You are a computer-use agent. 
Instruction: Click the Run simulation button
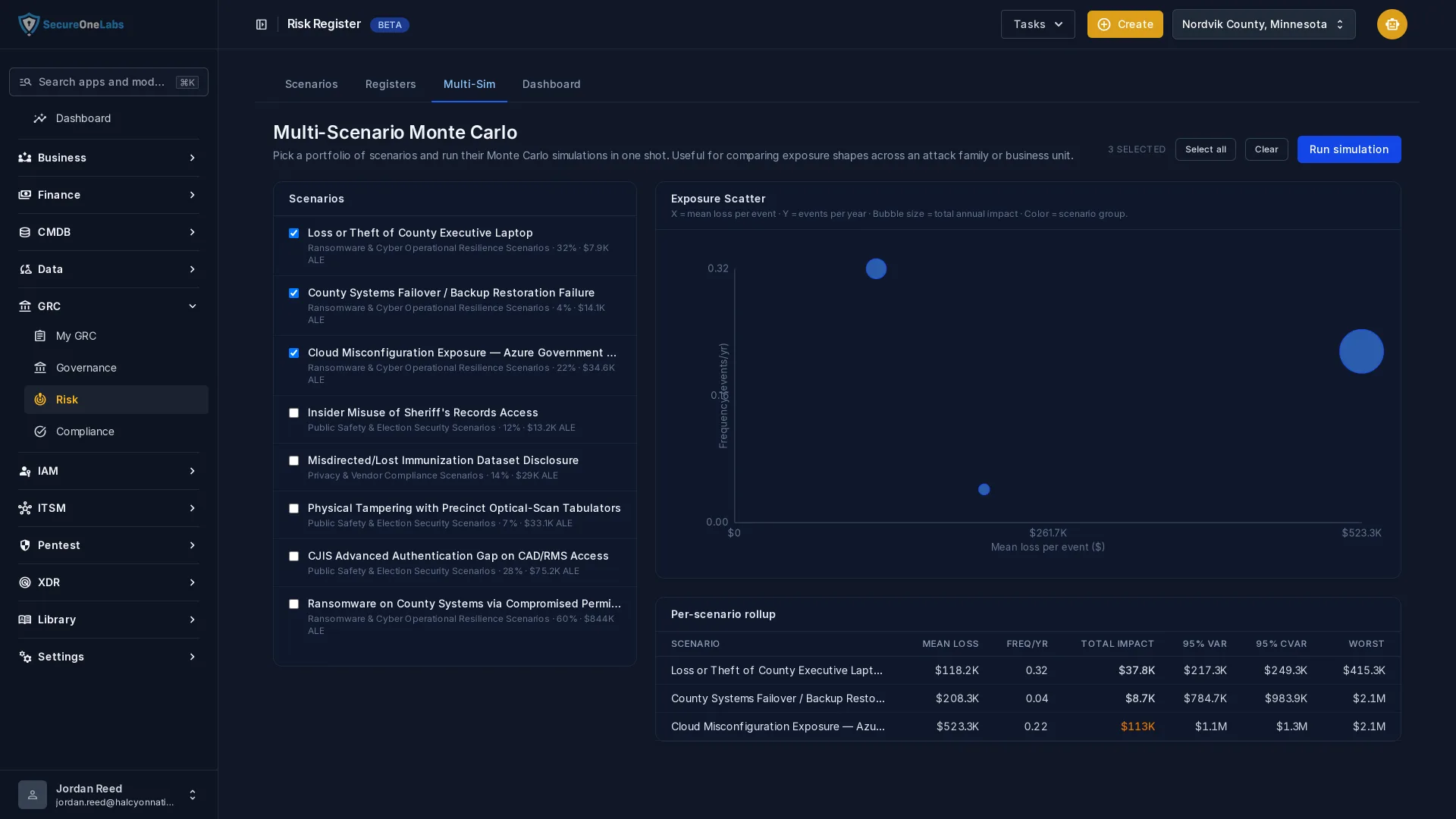point(1349,149)
